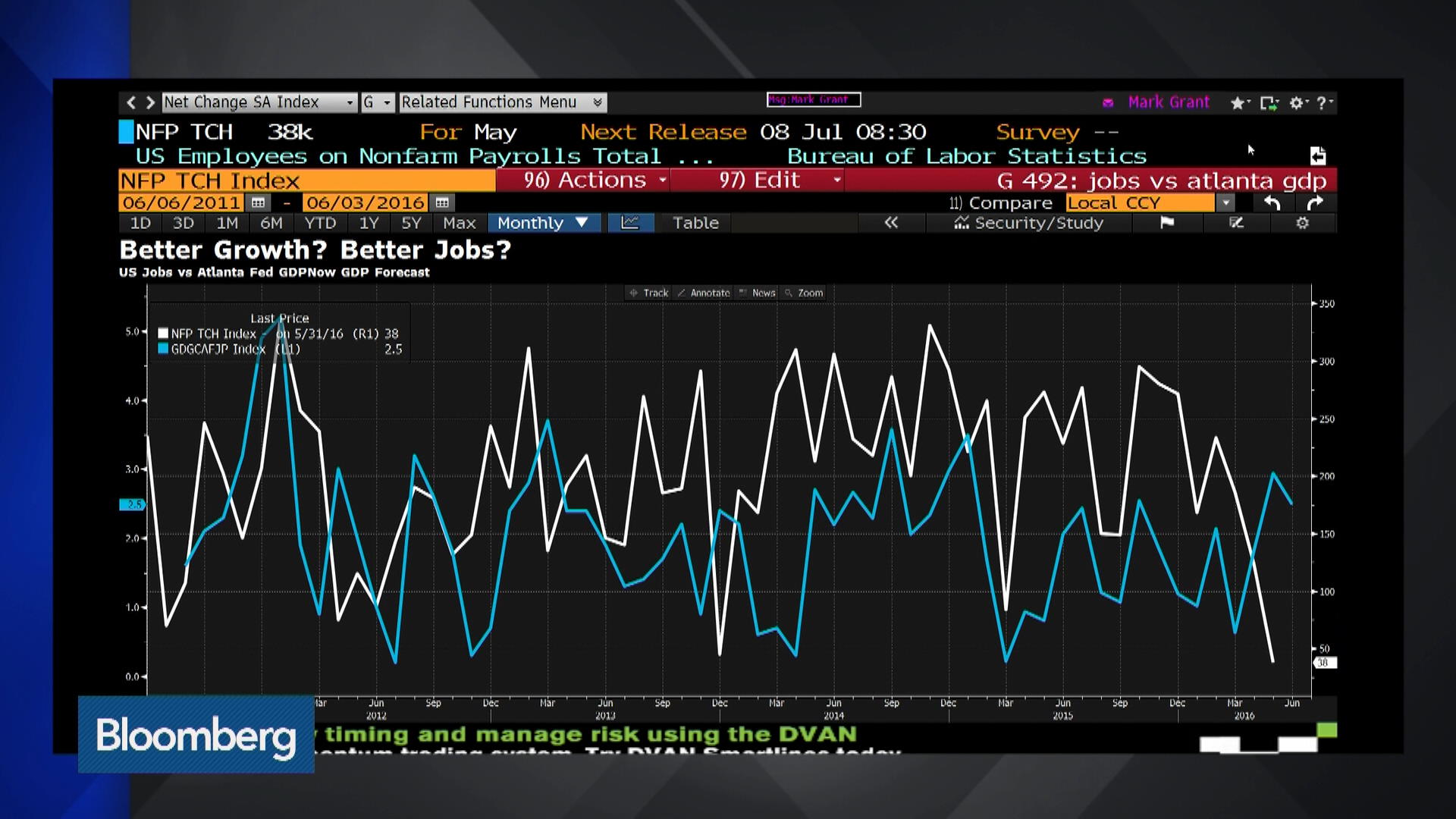
Task: Open Security/Study options
Action: [x=1028, y=223]
